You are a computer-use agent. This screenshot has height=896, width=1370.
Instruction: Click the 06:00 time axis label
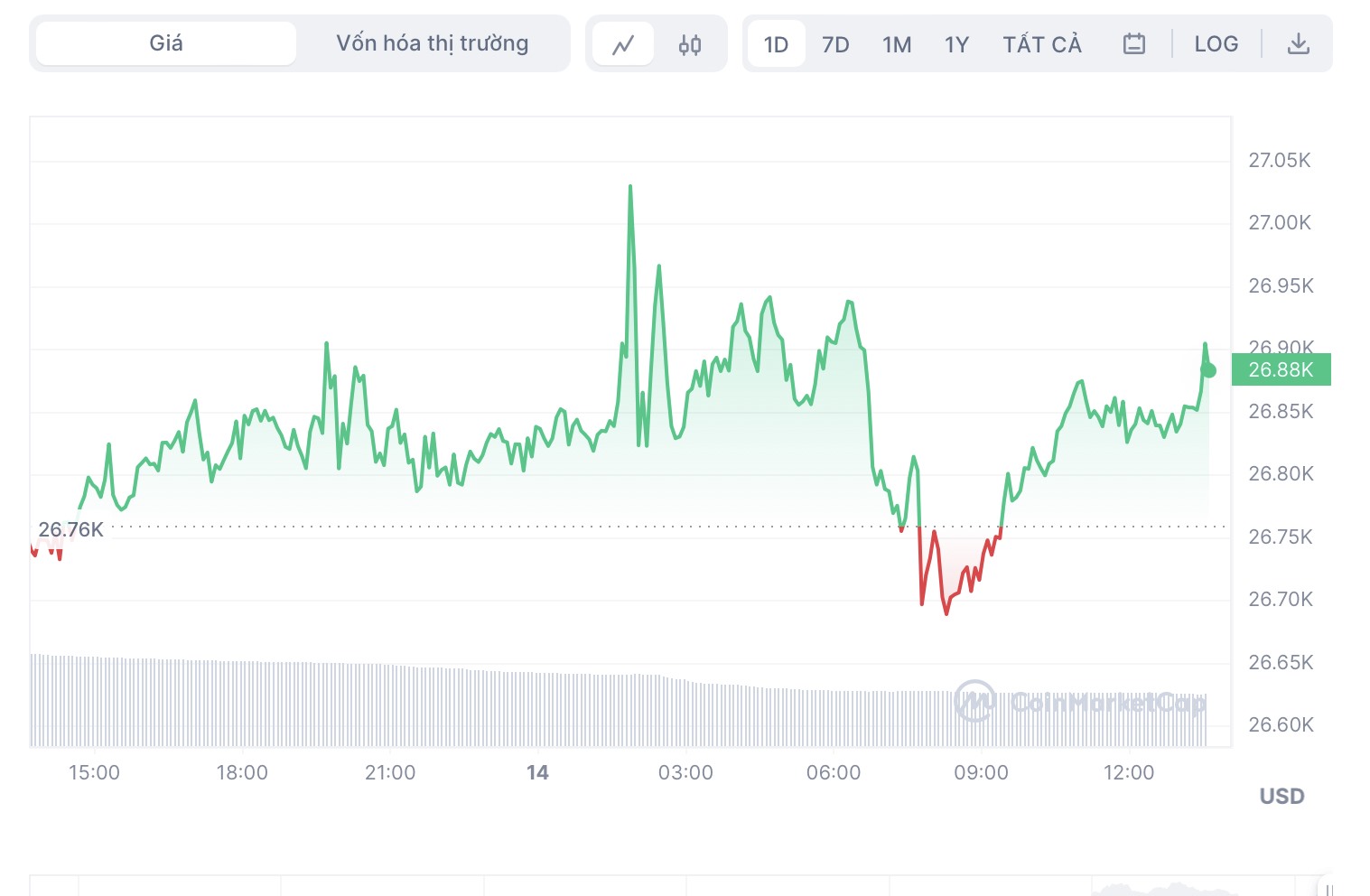pos(834,773)
